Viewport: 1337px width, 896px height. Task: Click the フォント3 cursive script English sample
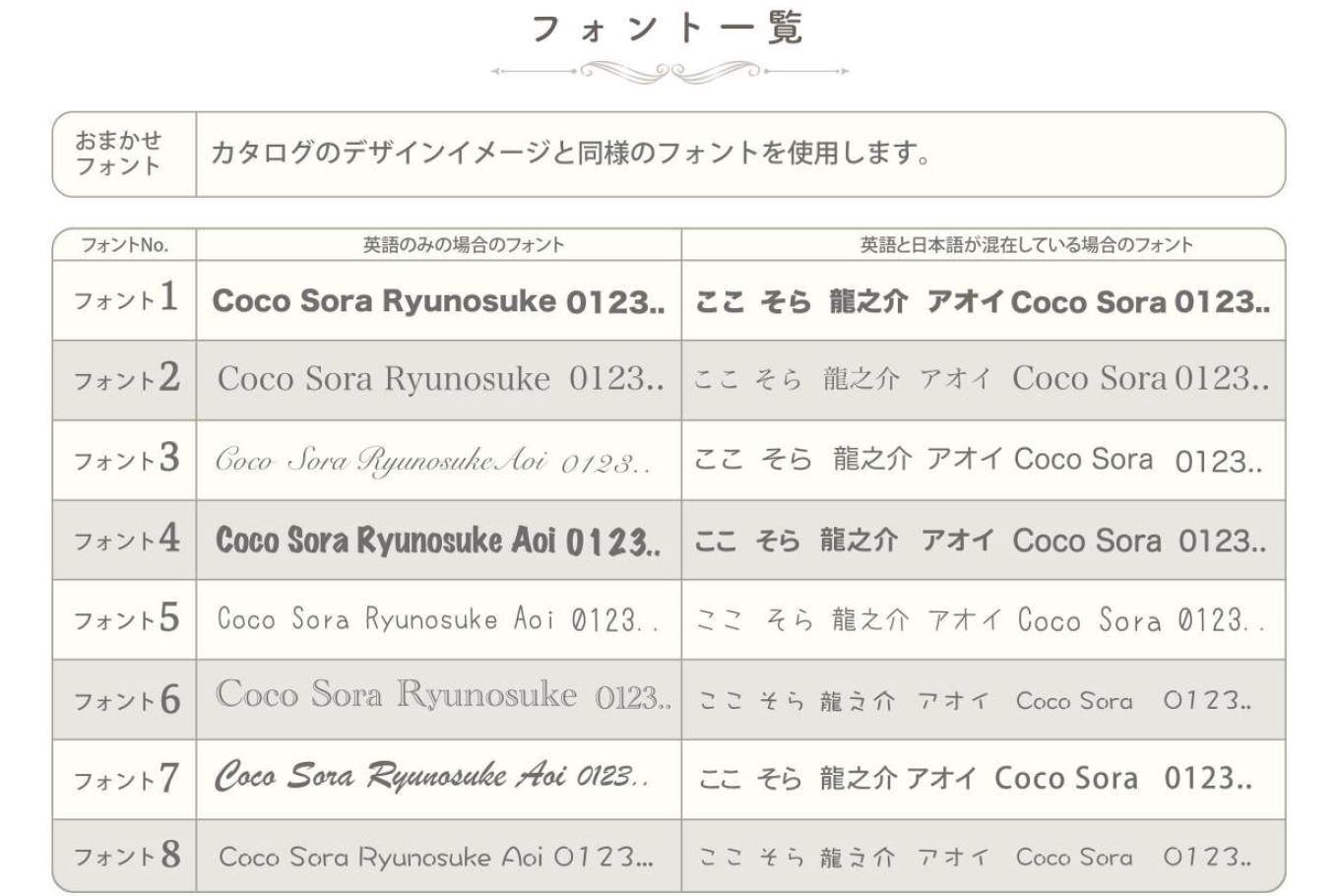433,460
